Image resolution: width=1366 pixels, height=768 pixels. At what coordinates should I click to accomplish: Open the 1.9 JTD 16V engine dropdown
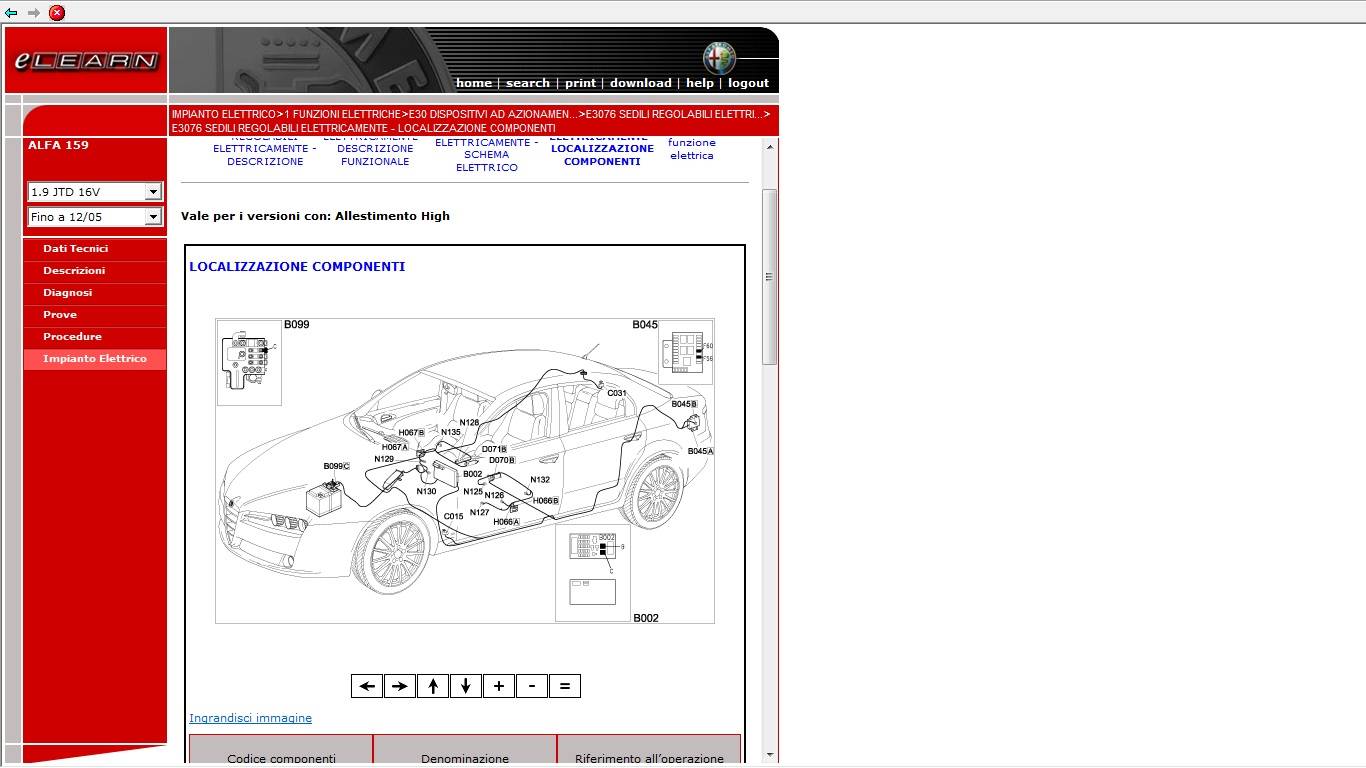coord(95,192)
